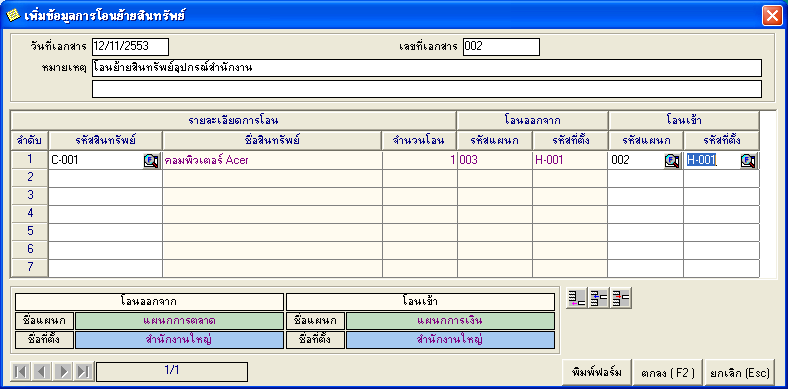Viewport: 788px width, 389px height.
Task: Go to last record navigation button
Action: pyautogui.click(x=83, y=372)
